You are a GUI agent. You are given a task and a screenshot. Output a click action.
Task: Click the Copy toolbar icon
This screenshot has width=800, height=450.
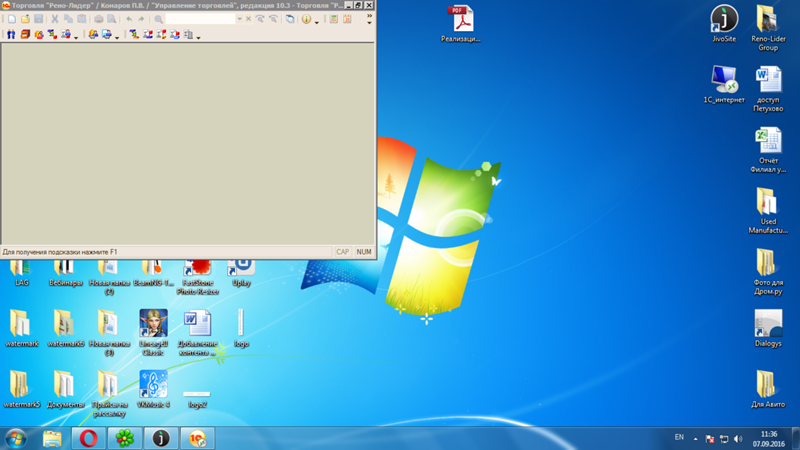click(x=68, y=19)
